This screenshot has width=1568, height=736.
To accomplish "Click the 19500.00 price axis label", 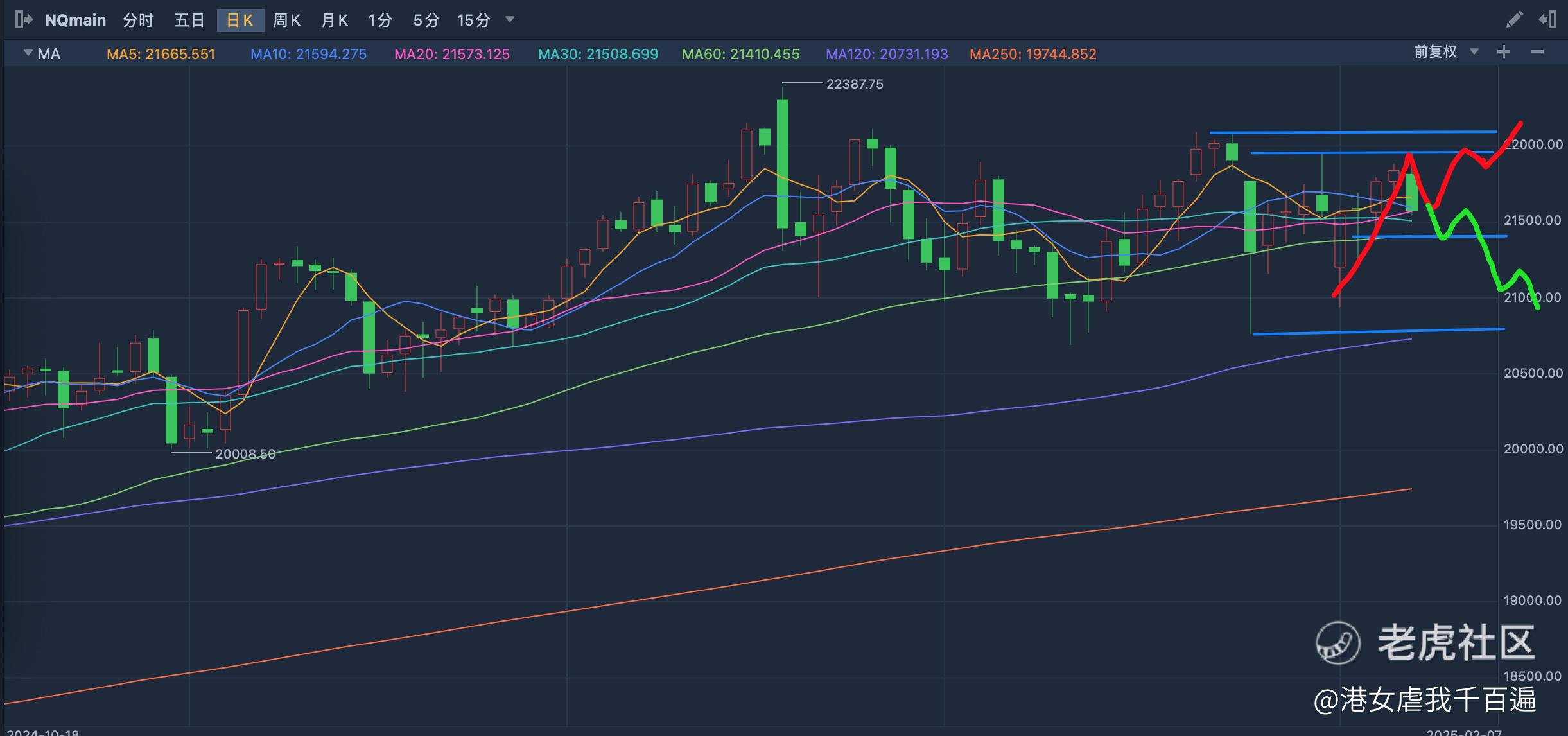I will [1532, 525].
